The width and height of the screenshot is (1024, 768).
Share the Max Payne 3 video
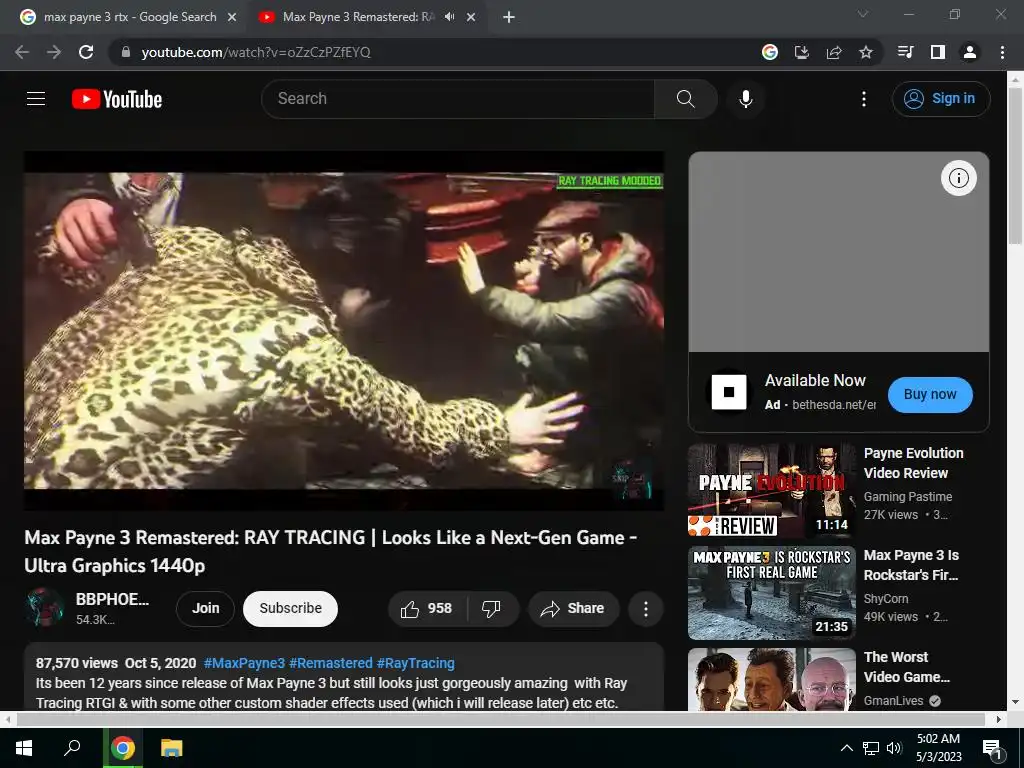coord(573,609)
